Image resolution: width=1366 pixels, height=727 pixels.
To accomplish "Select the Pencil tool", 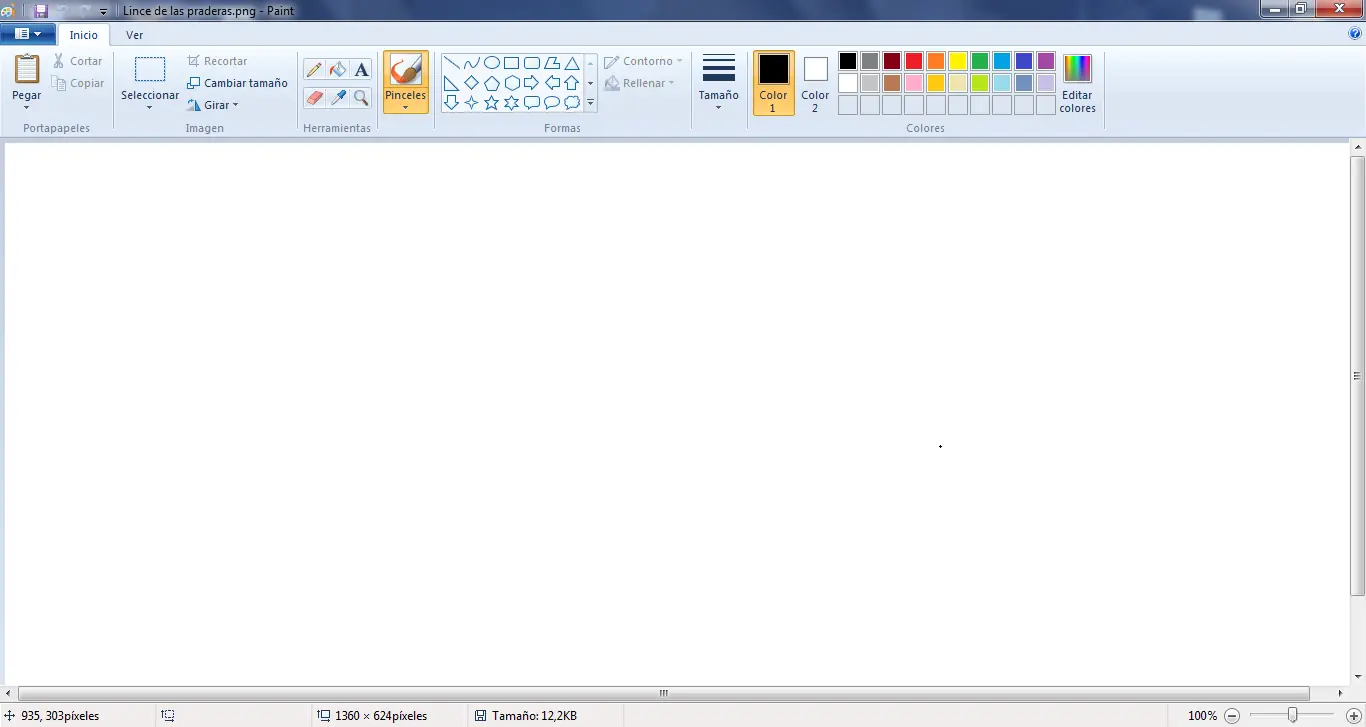I will coord(314,69).
